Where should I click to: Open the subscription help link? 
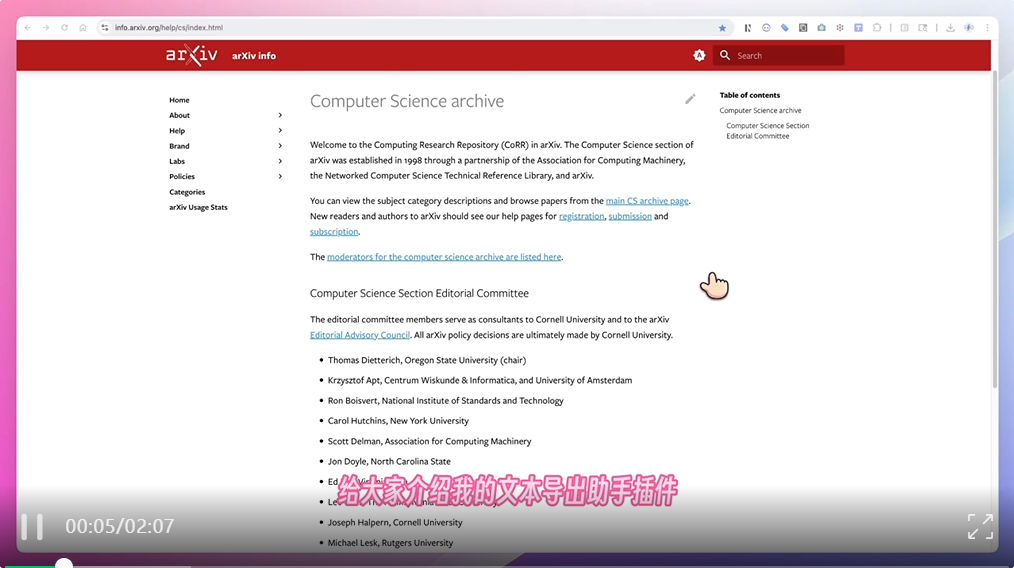click(x=334, y=232)
